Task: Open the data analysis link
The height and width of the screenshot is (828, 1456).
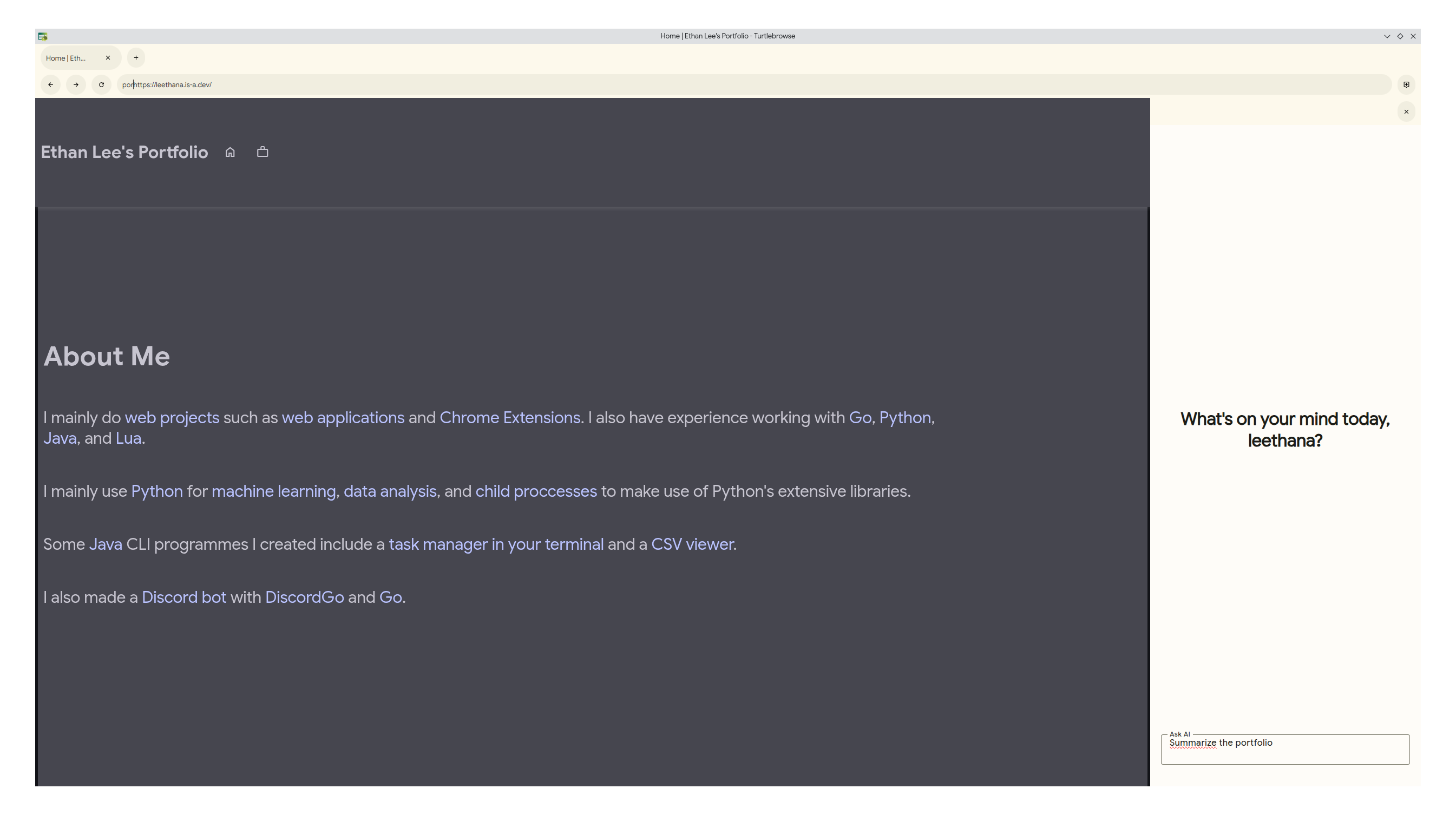Action: click(x=390, y=491)
